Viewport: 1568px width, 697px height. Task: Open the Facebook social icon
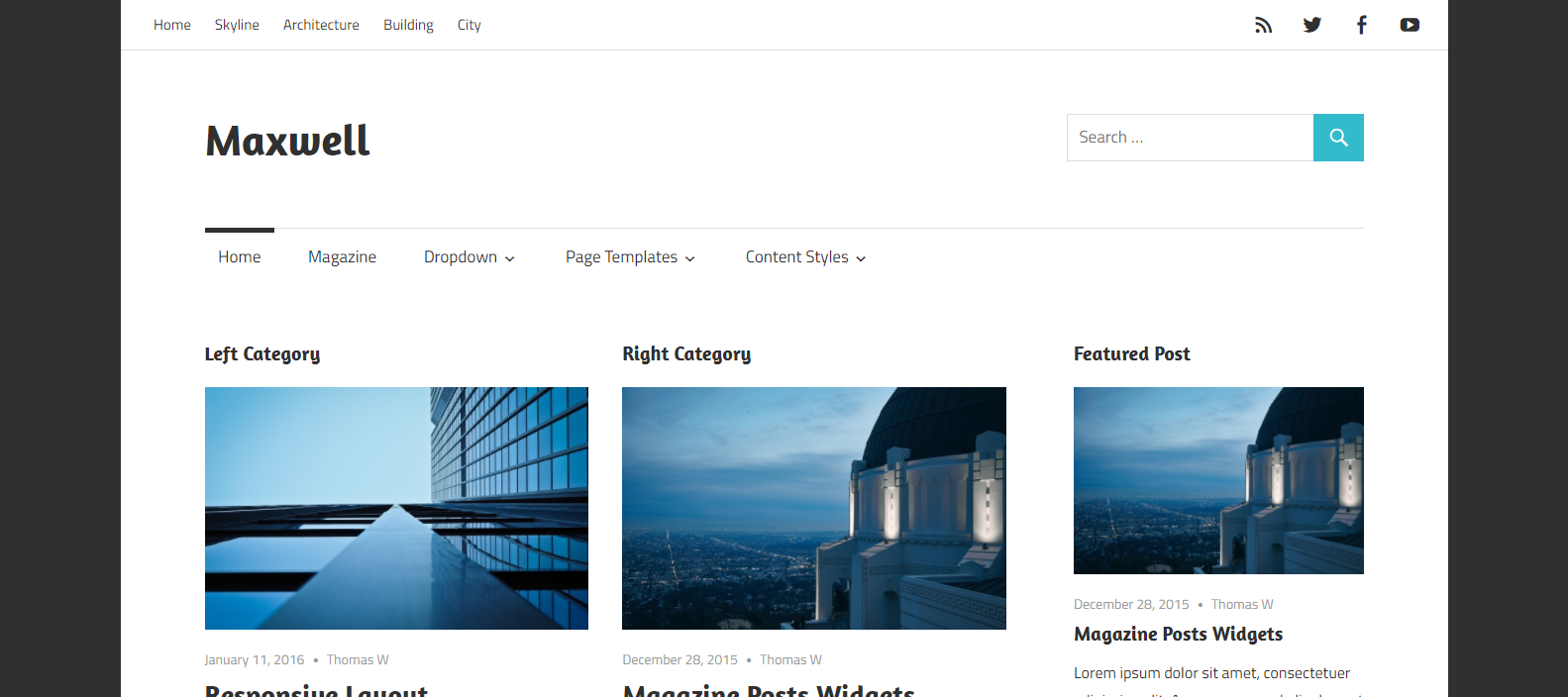point(1362,25)
